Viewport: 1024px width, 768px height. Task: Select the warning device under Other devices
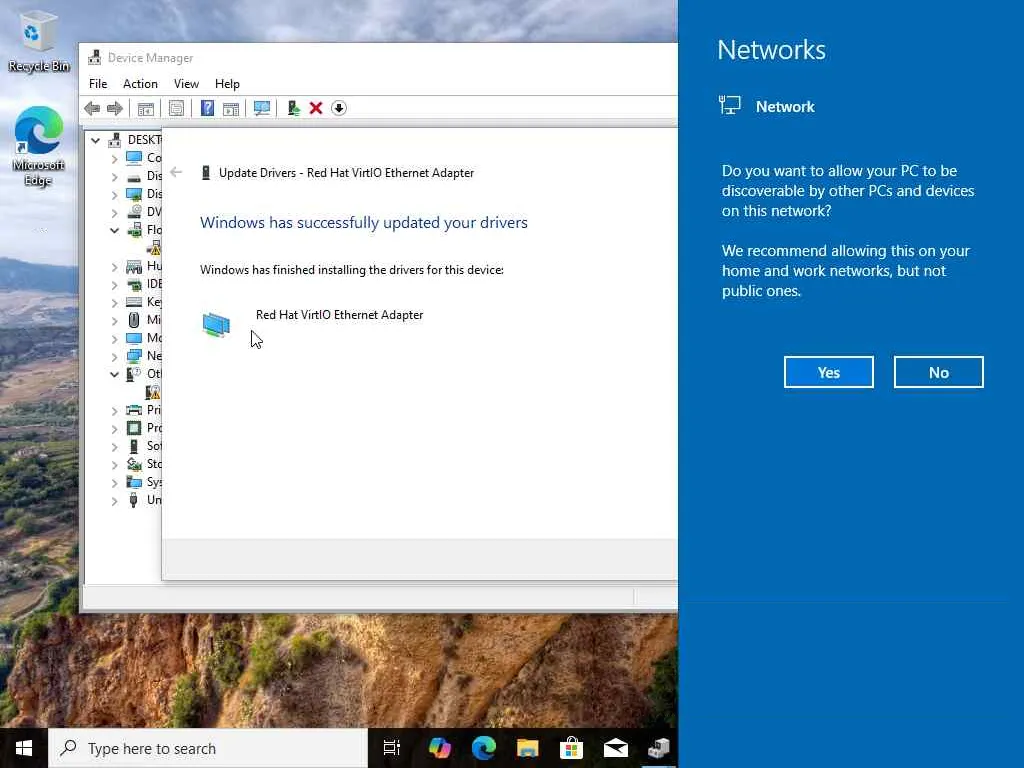click(x=153, y=392)
